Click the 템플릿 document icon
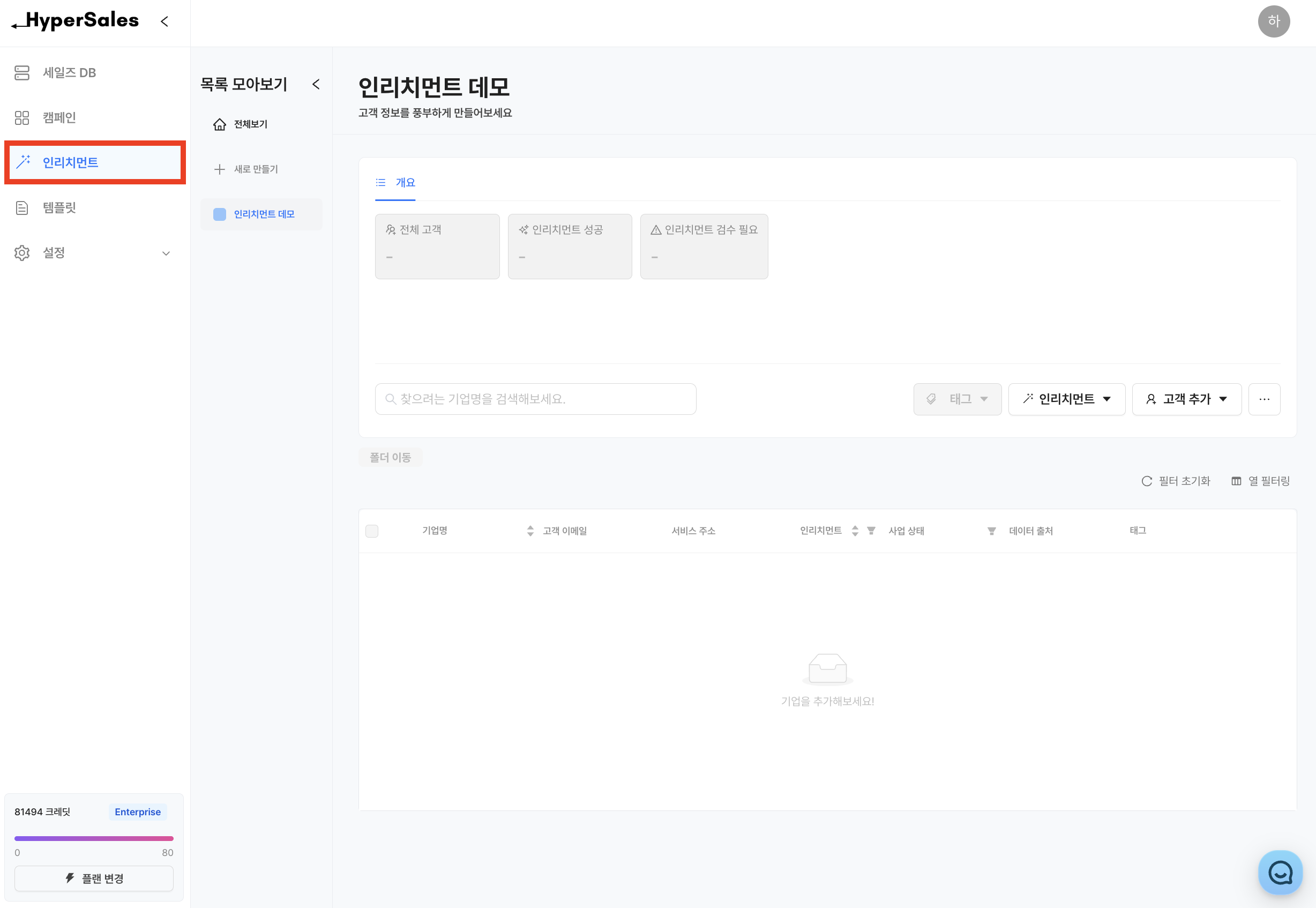1316x908 pixels. click(21, 207)
